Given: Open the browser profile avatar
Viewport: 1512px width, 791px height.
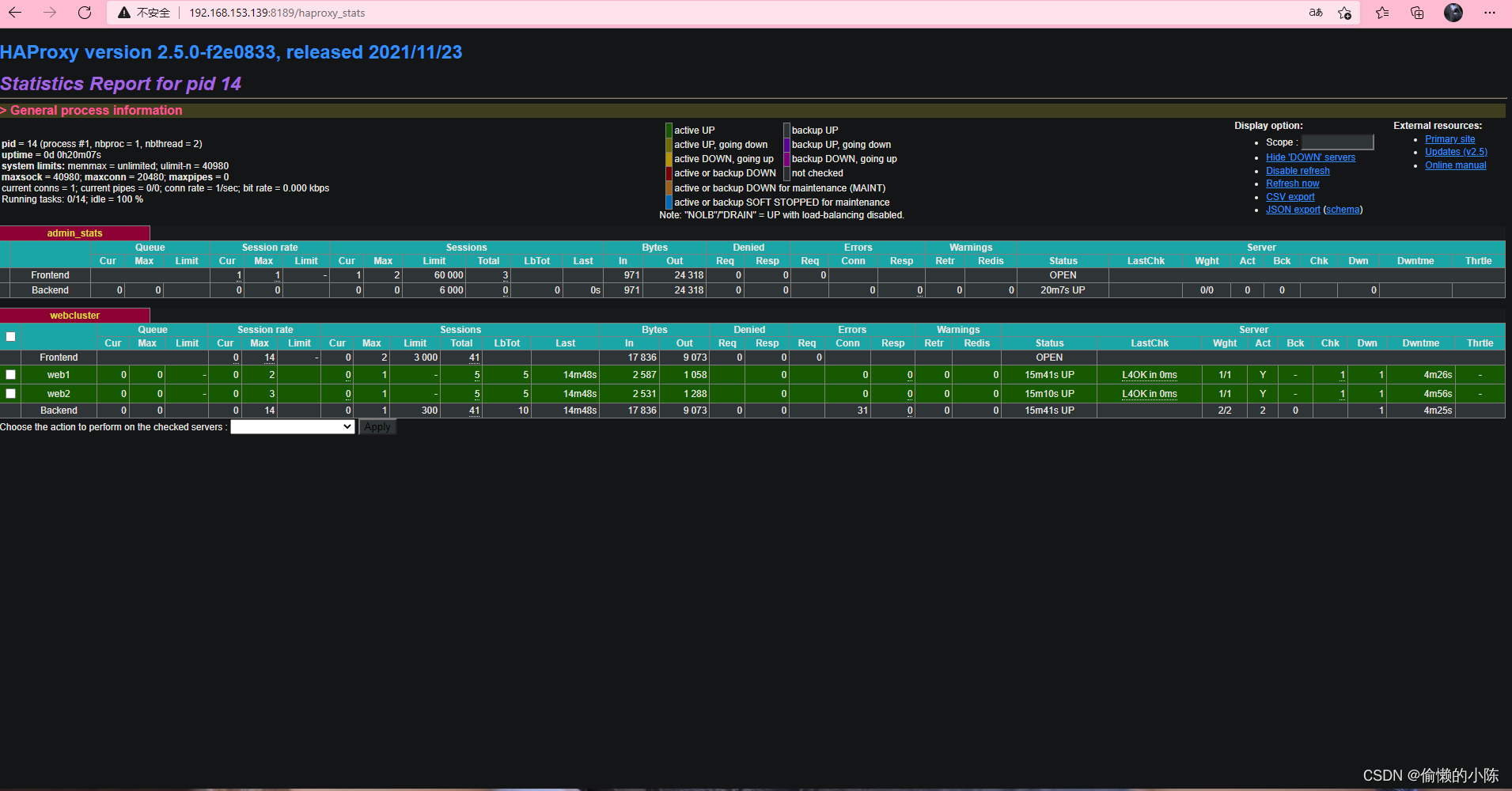Looking at the screenshot, I should 1453,13.
